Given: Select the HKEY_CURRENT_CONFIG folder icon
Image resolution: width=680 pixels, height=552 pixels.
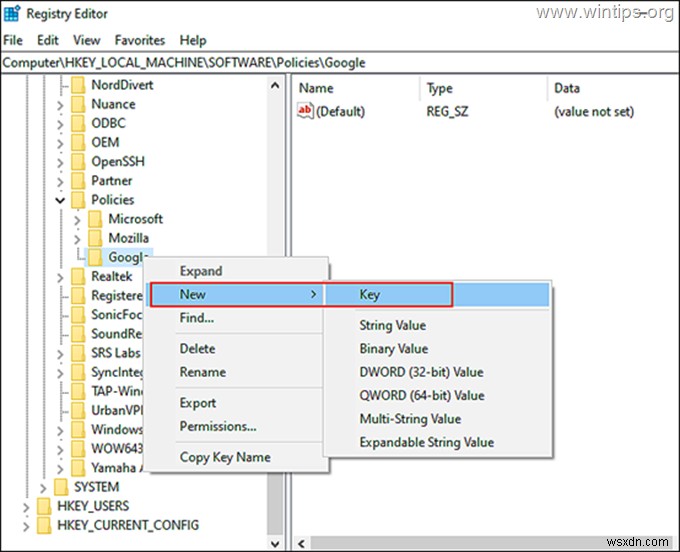Looking at the screenshot, I should [x=44, y=525].
